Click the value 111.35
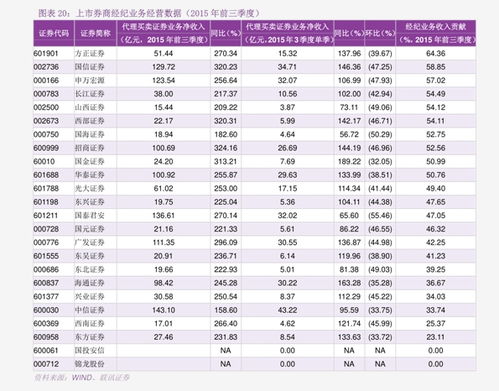The width and height of the screenshot is (499, 391). click(163, 242)
